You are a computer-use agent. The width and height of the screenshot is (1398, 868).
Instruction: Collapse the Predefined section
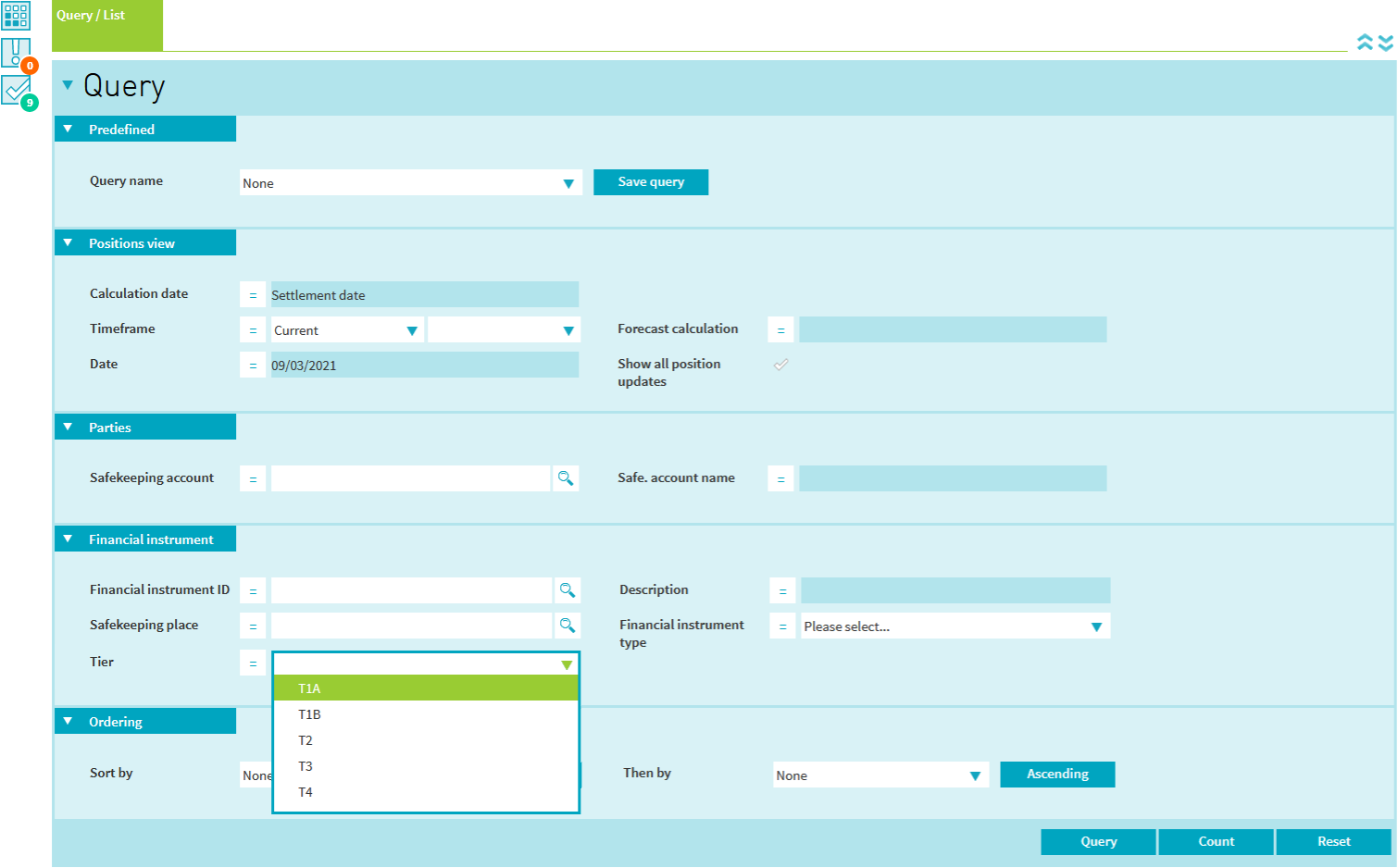[x=68, y=130]
